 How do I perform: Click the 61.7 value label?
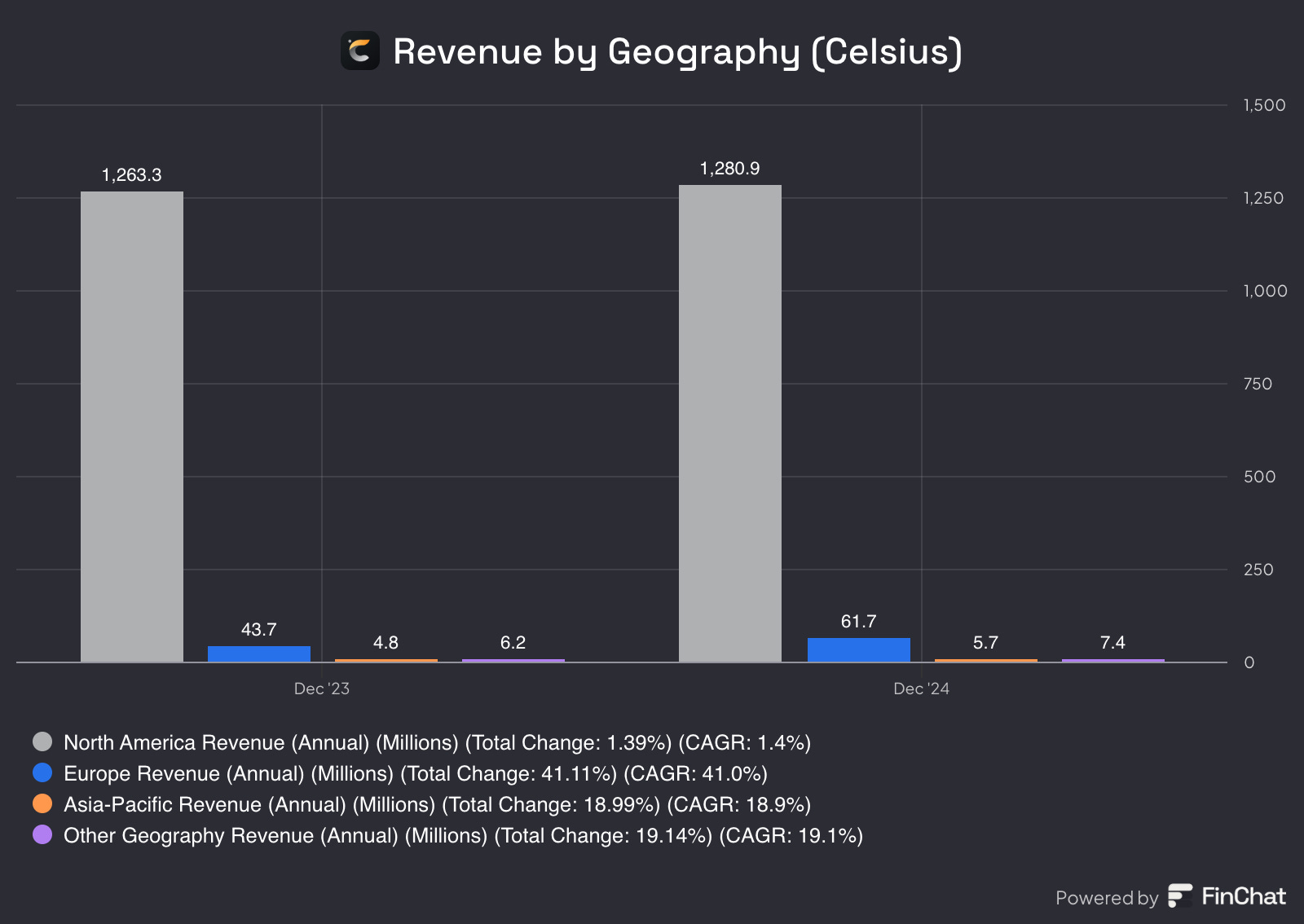pos(859,622)
